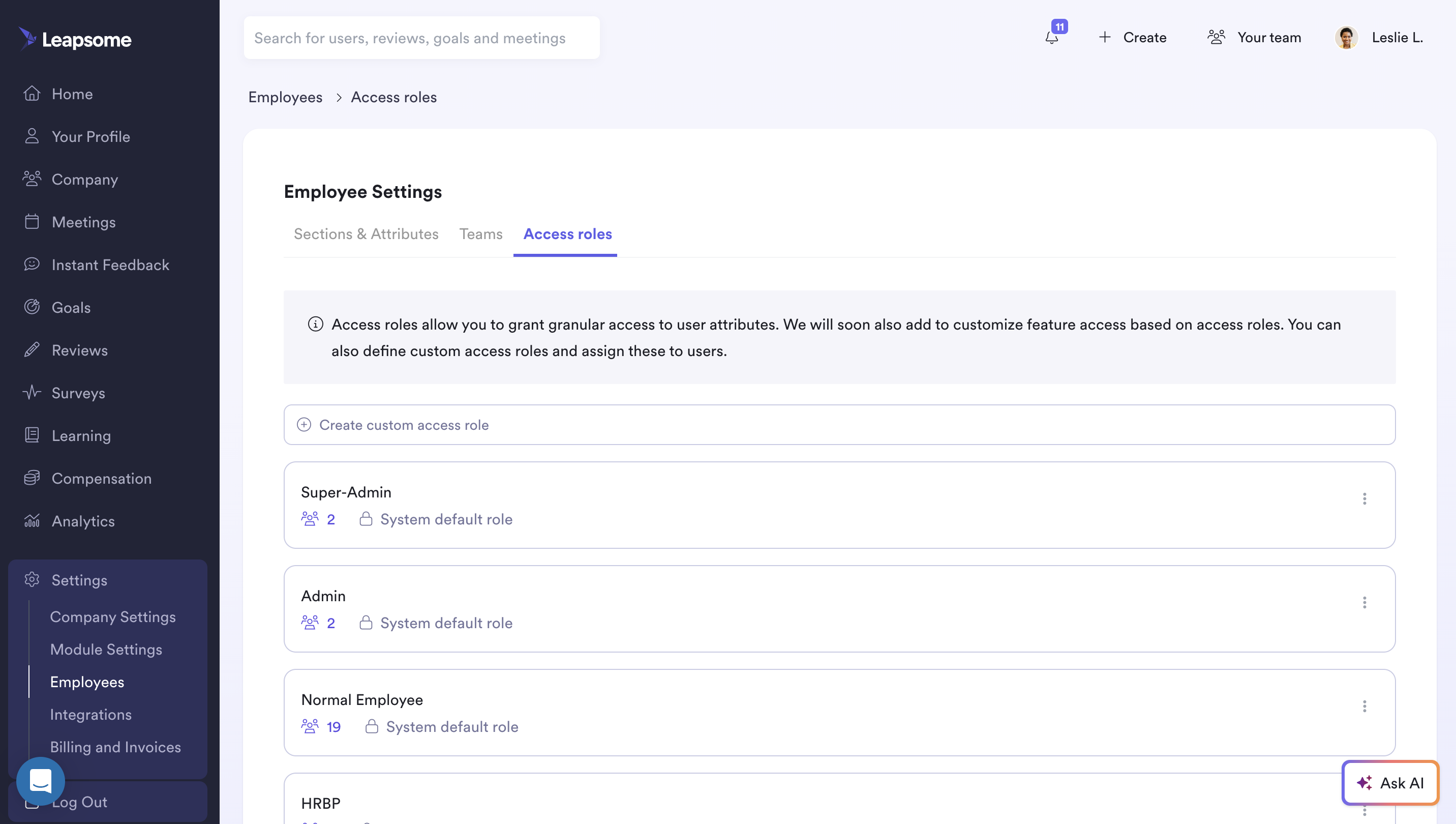Click the Access roles breadcrumb
The image size is (1456, 824).
pyautogui.click(x=393, y=97)
